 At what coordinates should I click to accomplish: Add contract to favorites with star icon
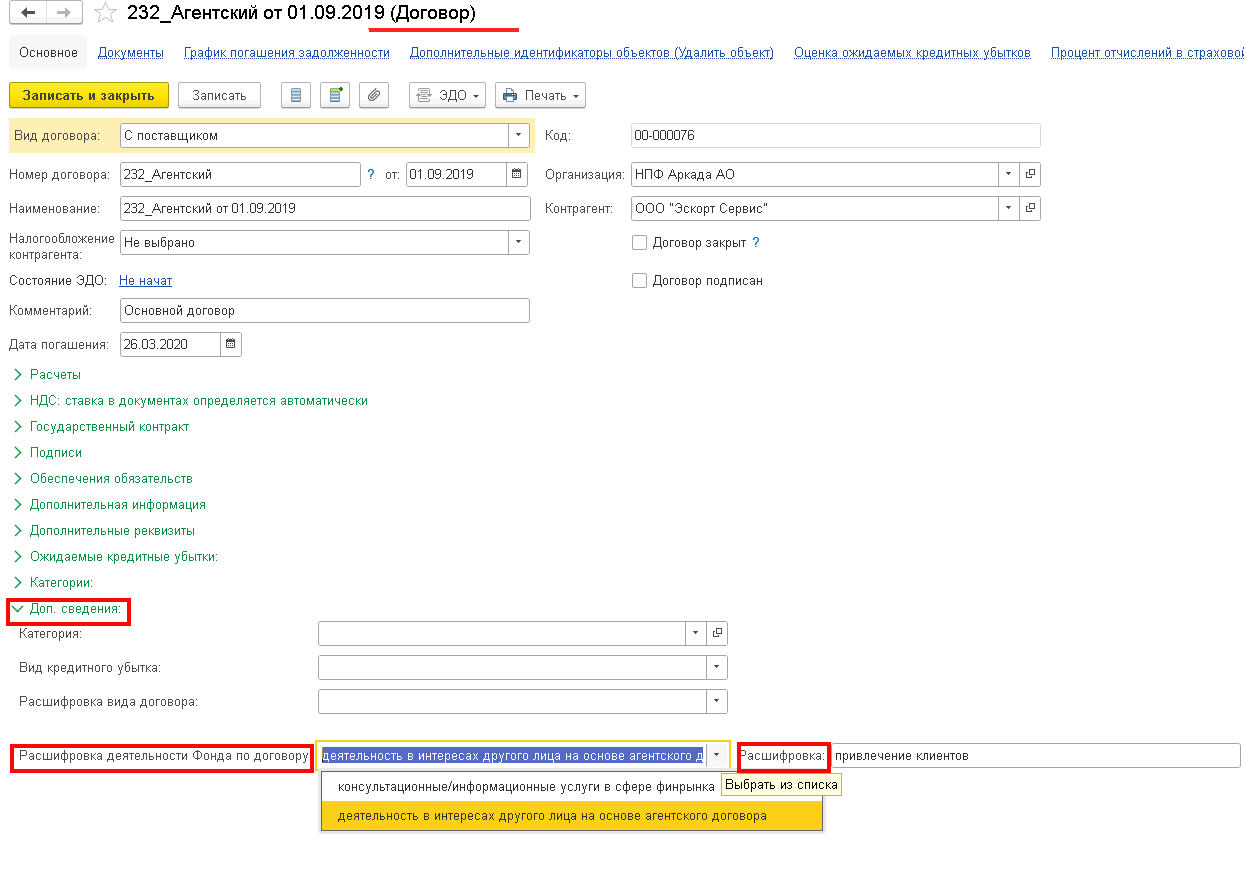click(104, 13)
